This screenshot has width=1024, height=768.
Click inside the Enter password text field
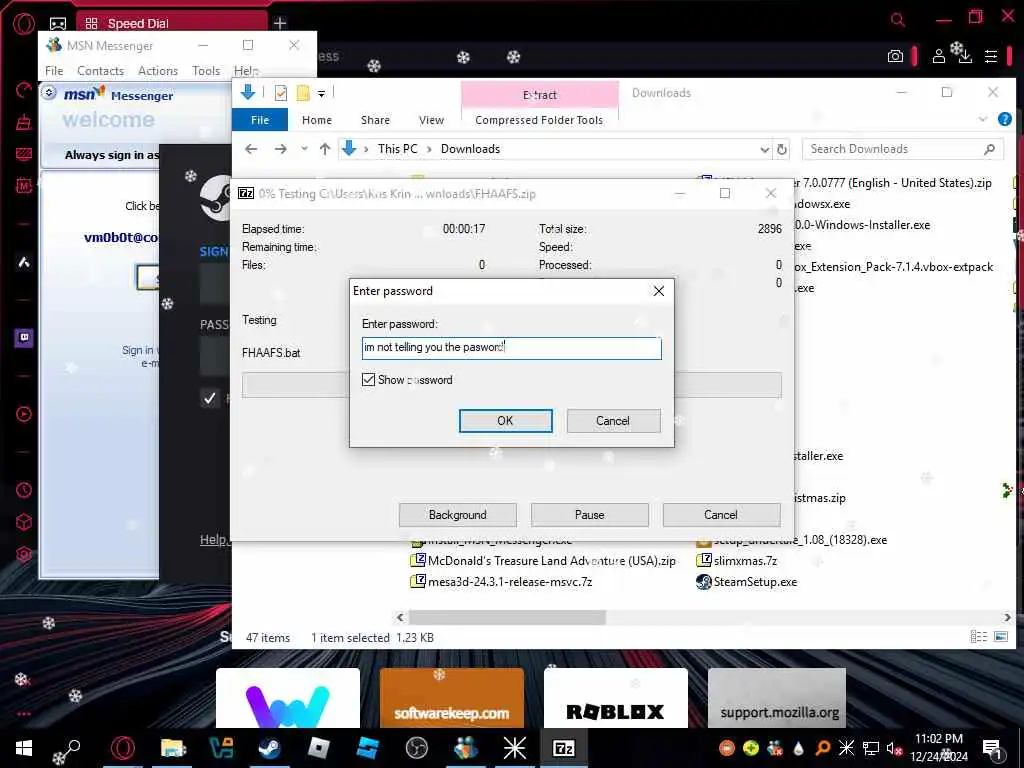click(511, 348)
